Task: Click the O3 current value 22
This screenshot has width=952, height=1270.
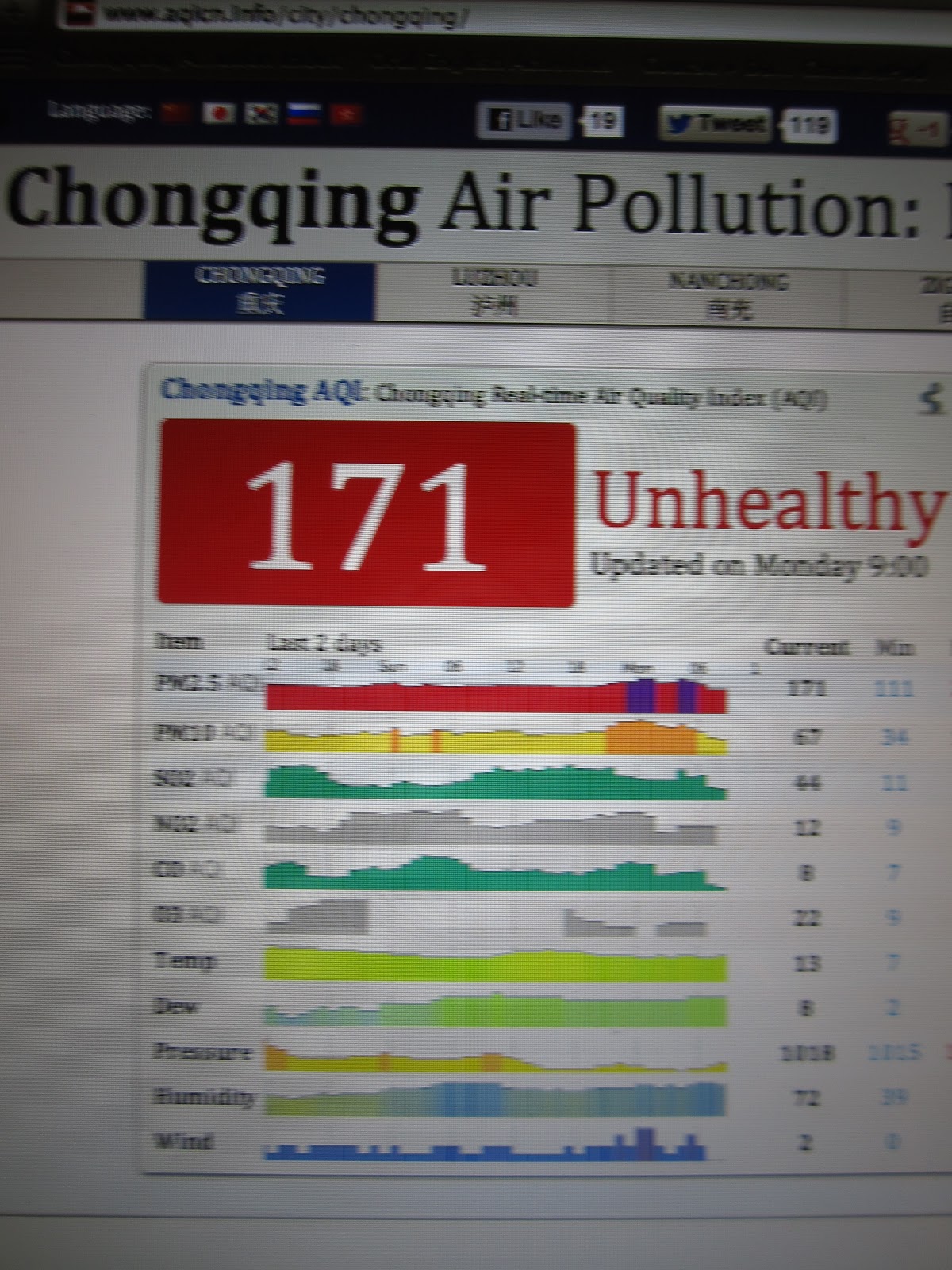Action: (806, 918)
